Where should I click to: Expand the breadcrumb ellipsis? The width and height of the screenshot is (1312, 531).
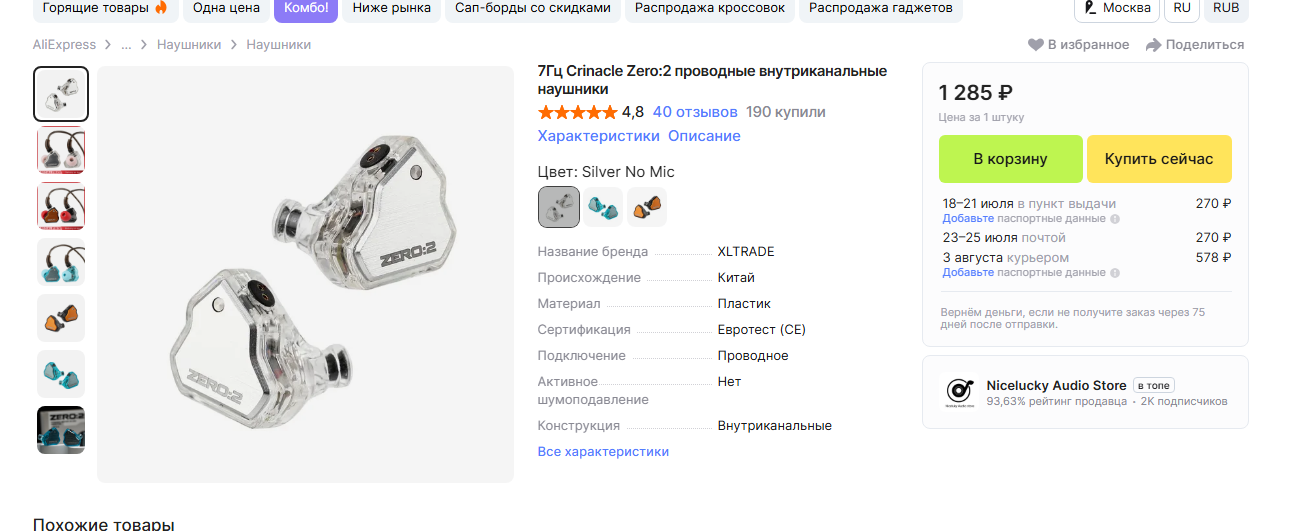pyautogui.click(x=126, y=45)
